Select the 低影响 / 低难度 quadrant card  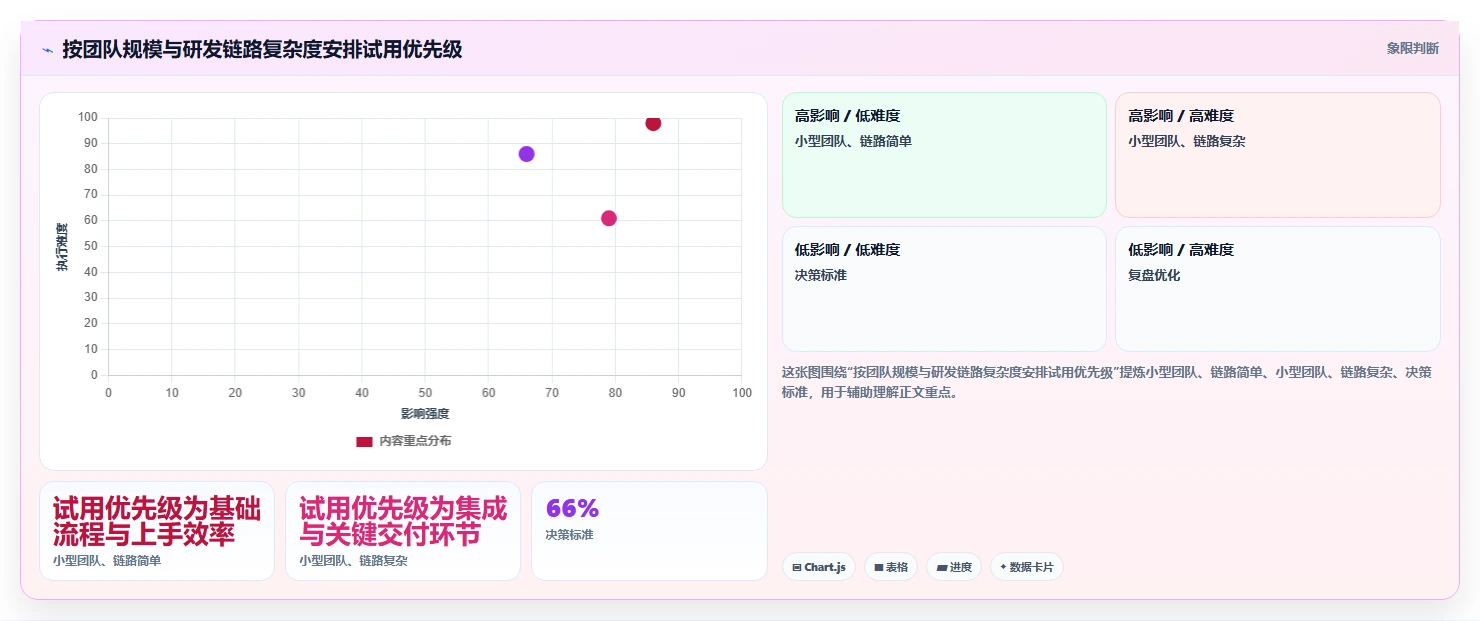[x=944, y=289]
